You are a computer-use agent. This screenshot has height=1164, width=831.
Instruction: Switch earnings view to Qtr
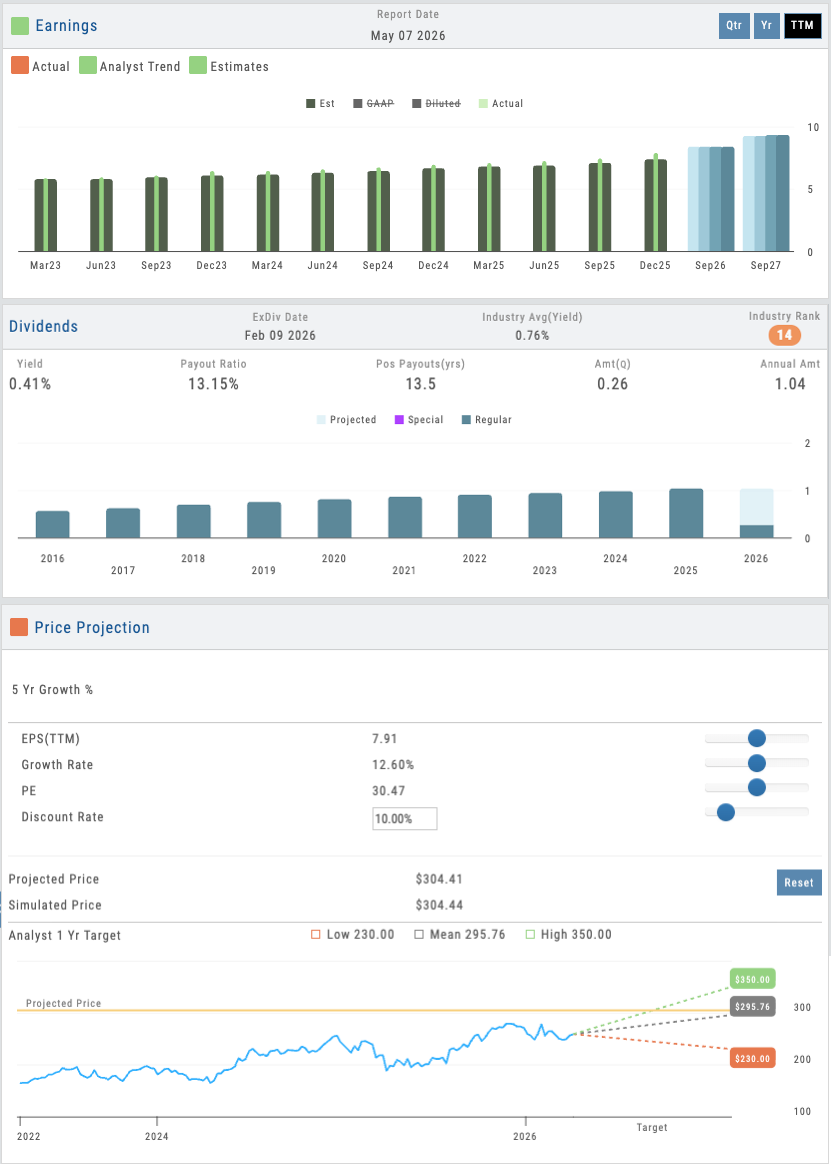point(734,25)
